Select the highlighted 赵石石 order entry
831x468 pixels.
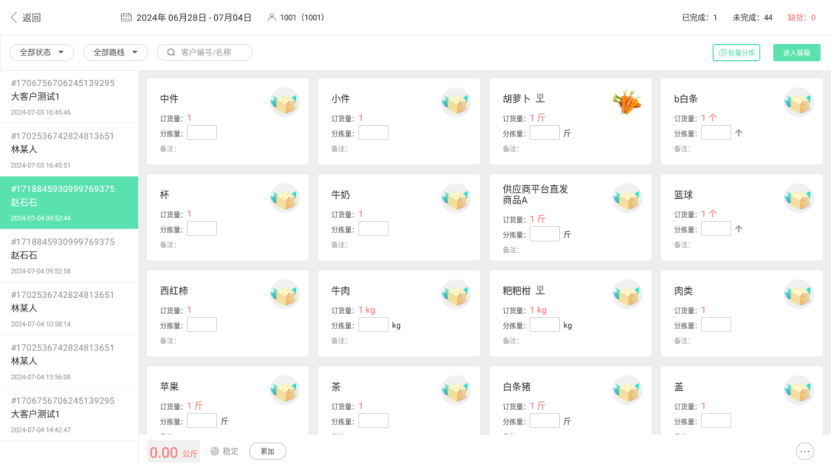[69, 203]
